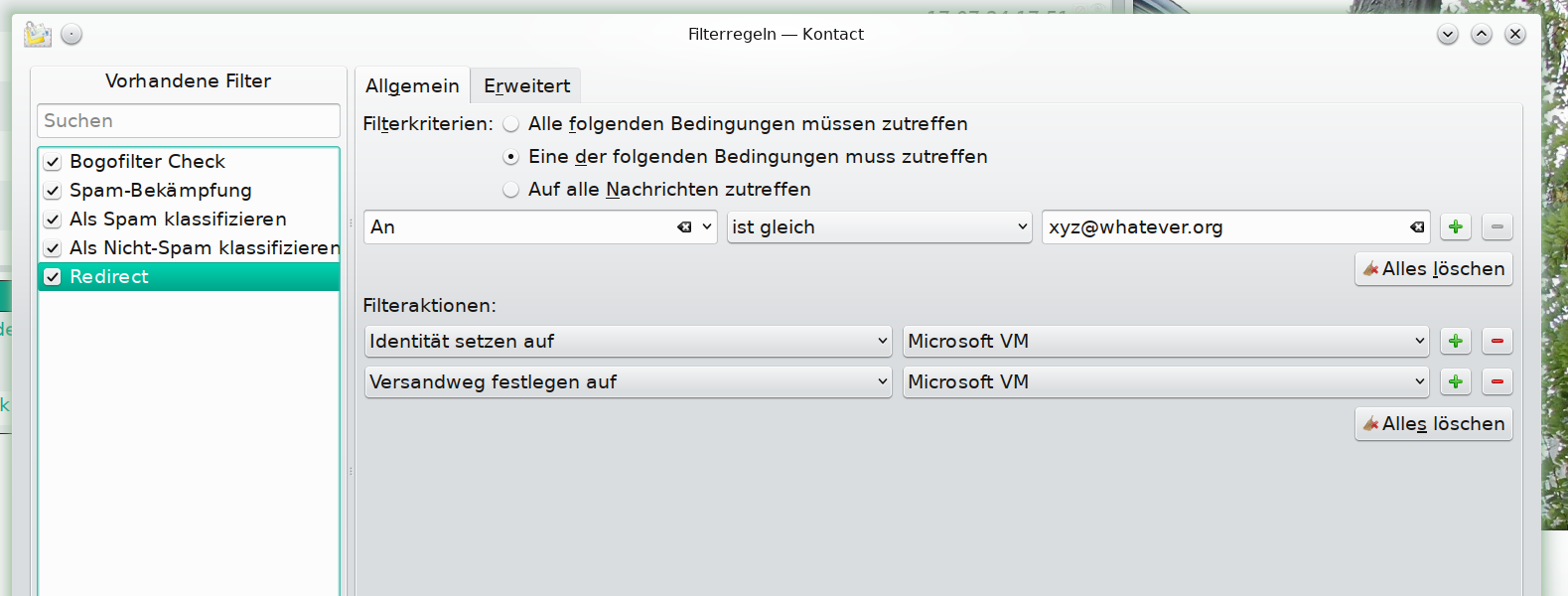This screenshot has height=596, width=1568.
Task: Click the round pin button in title bar
Action: [71, 34]
